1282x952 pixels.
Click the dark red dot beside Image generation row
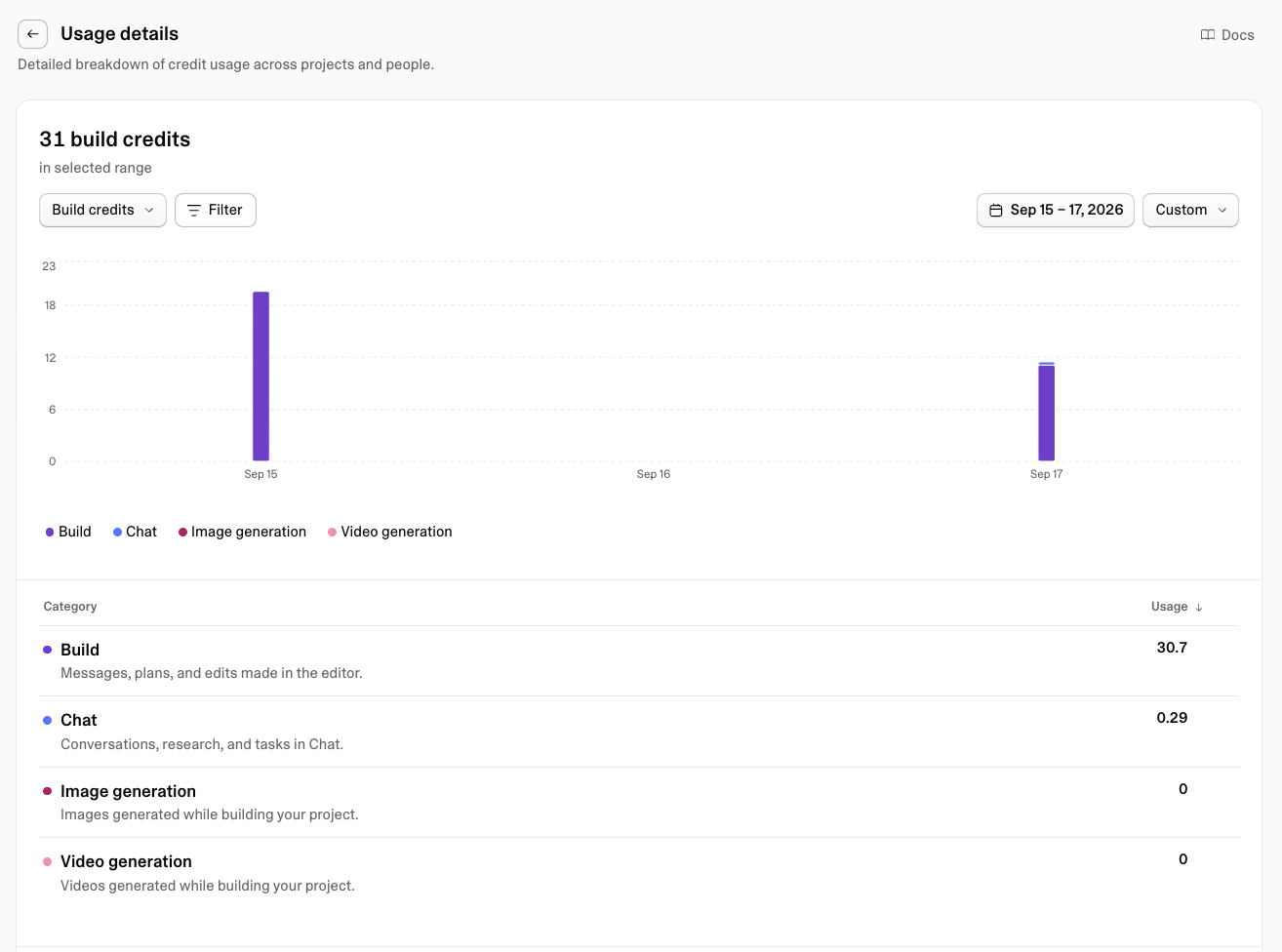pos(47,791)
